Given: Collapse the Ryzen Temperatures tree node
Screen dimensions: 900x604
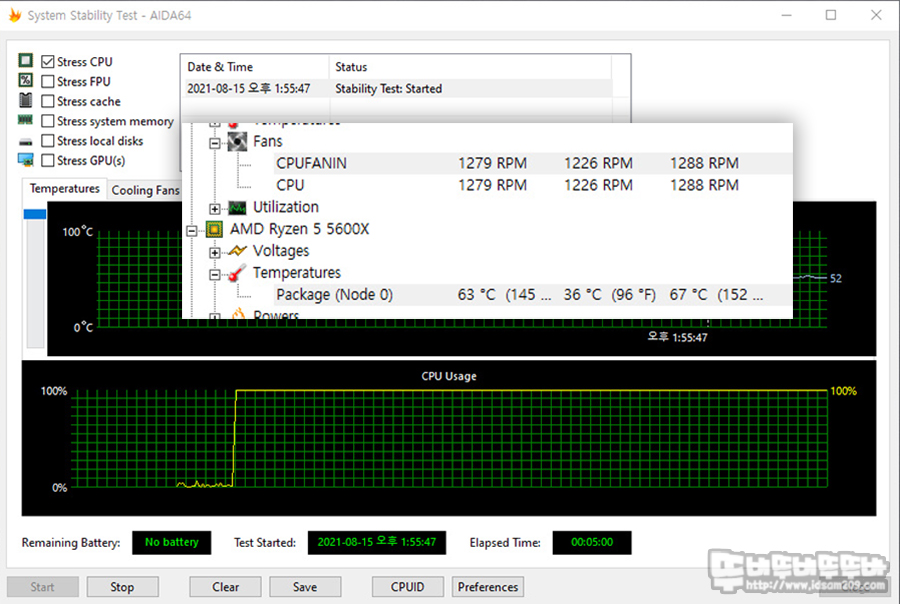Looking at the screenshot, I should (215, 275).
